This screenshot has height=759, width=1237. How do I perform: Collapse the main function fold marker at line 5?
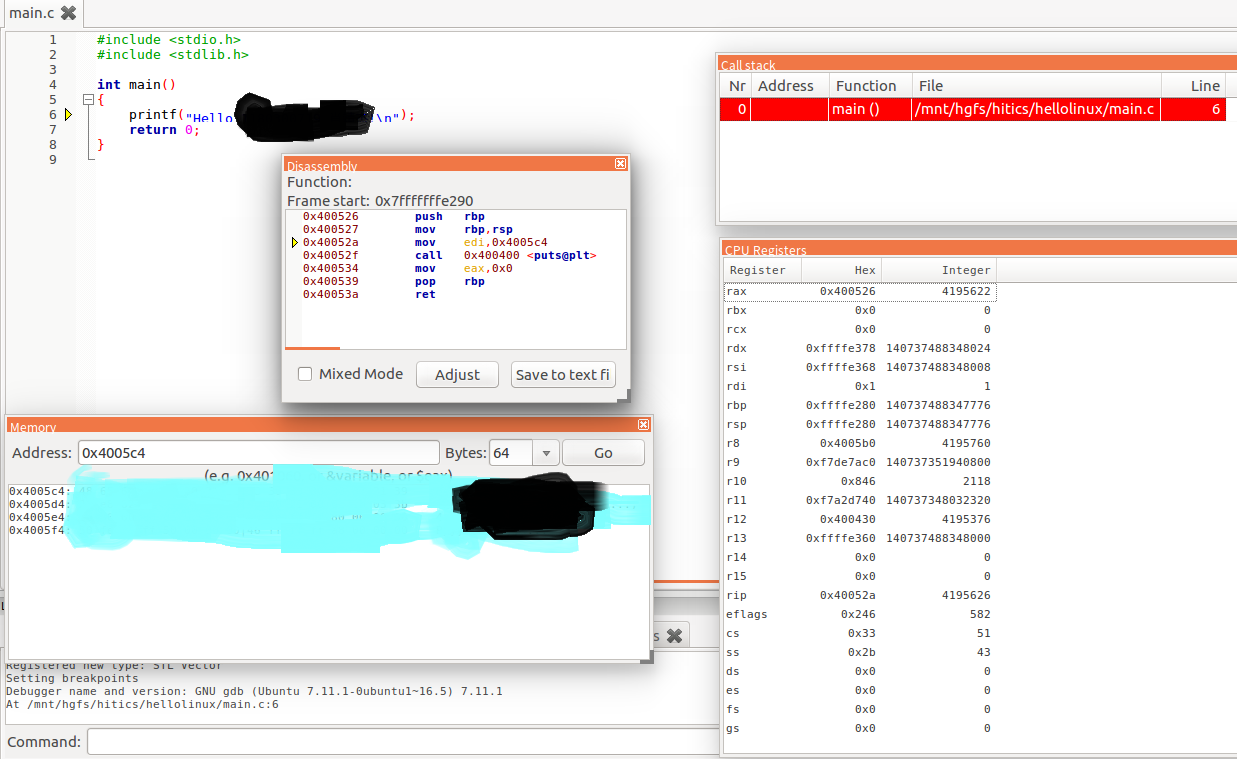(x=88, y=99)
